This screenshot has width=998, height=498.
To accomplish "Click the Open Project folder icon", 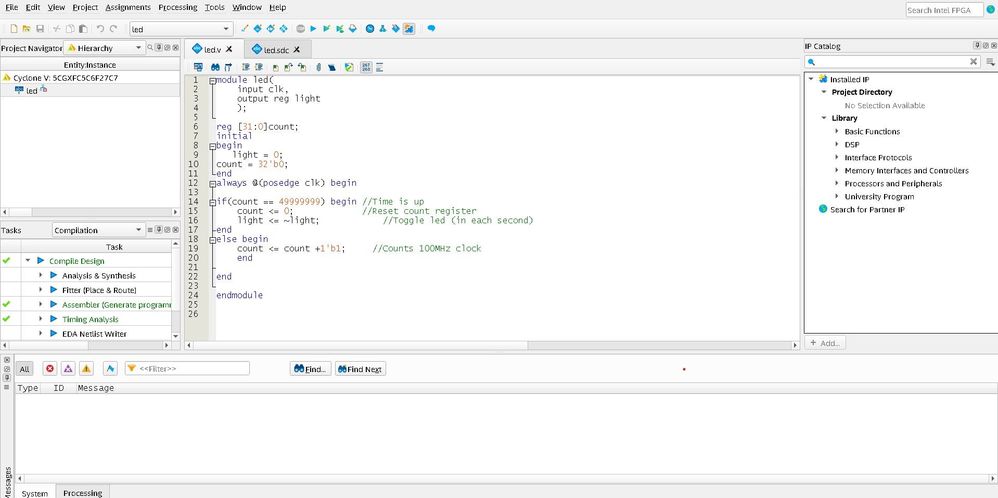I will [27, 29].
